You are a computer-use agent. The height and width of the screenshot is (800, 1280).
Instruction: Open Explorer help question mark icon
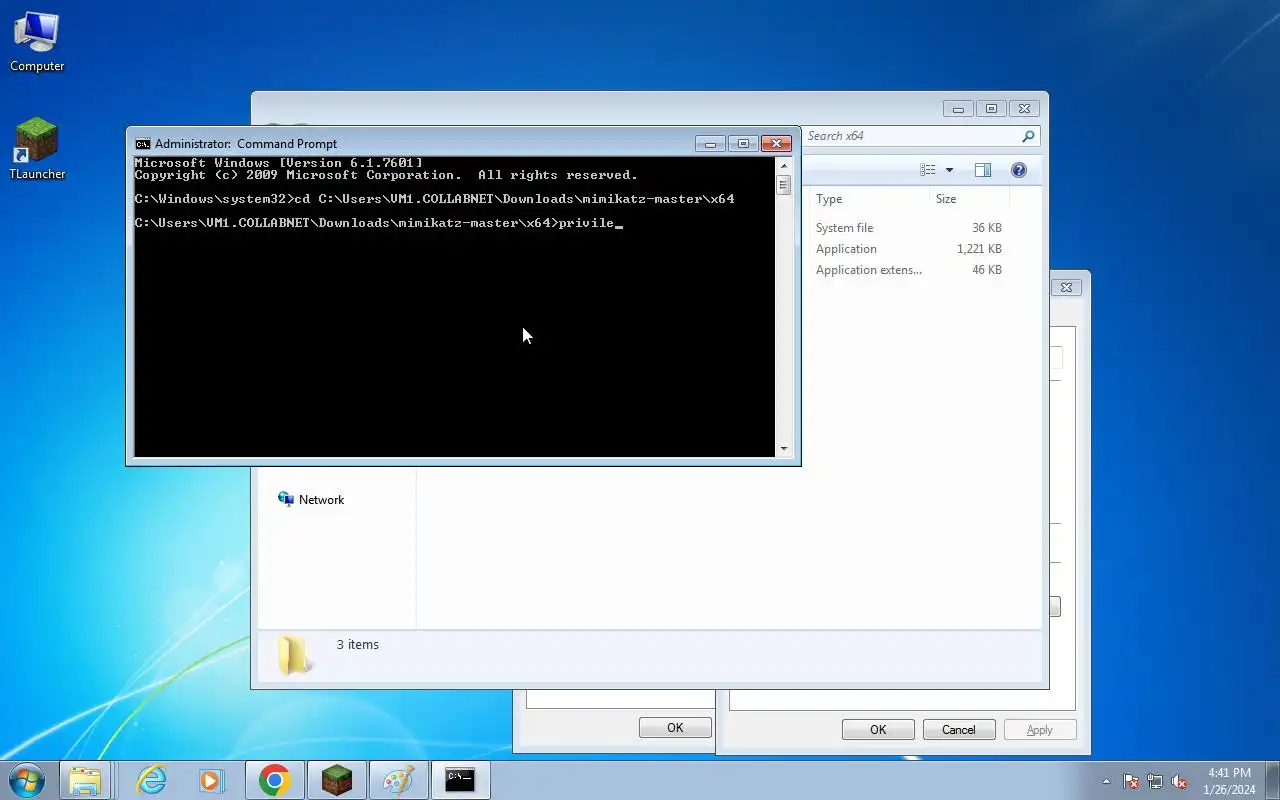tap(1019, 170)
